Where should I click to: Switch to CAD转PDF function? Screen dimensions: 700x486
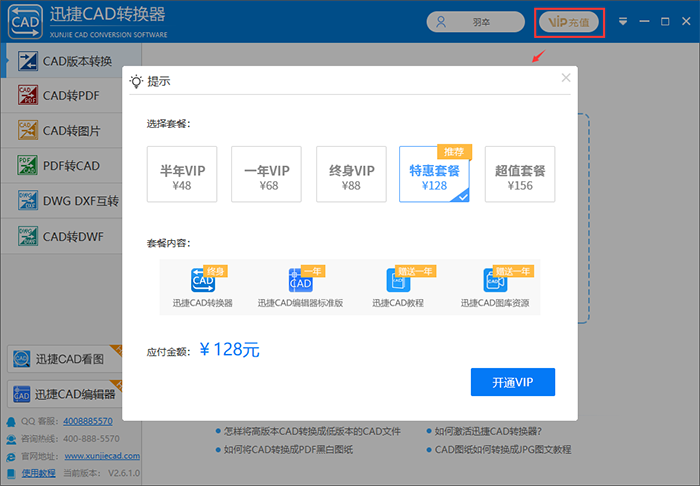[62, 96]
